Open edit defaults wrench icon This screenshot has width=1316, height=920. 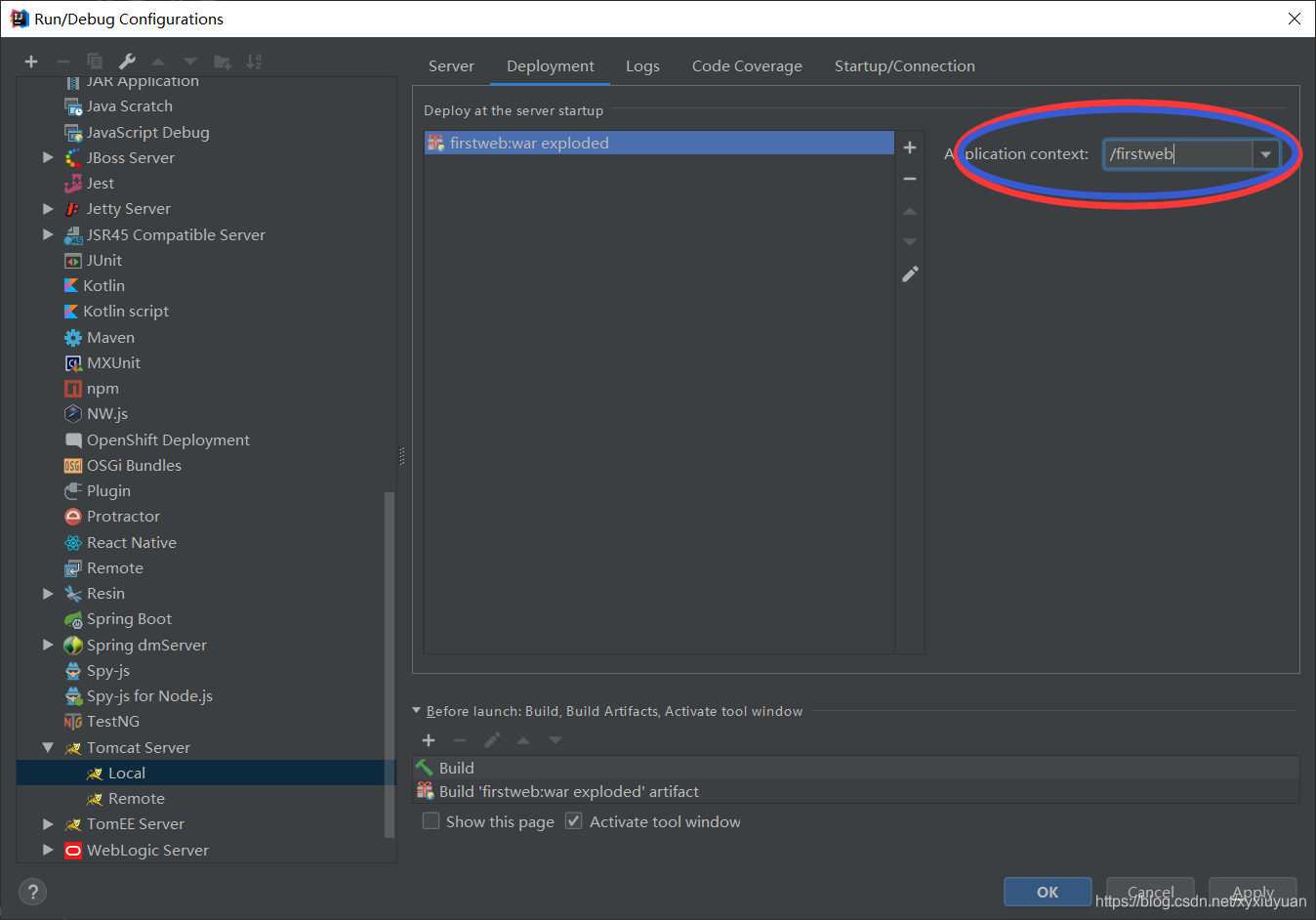click(x=127, y=62)
